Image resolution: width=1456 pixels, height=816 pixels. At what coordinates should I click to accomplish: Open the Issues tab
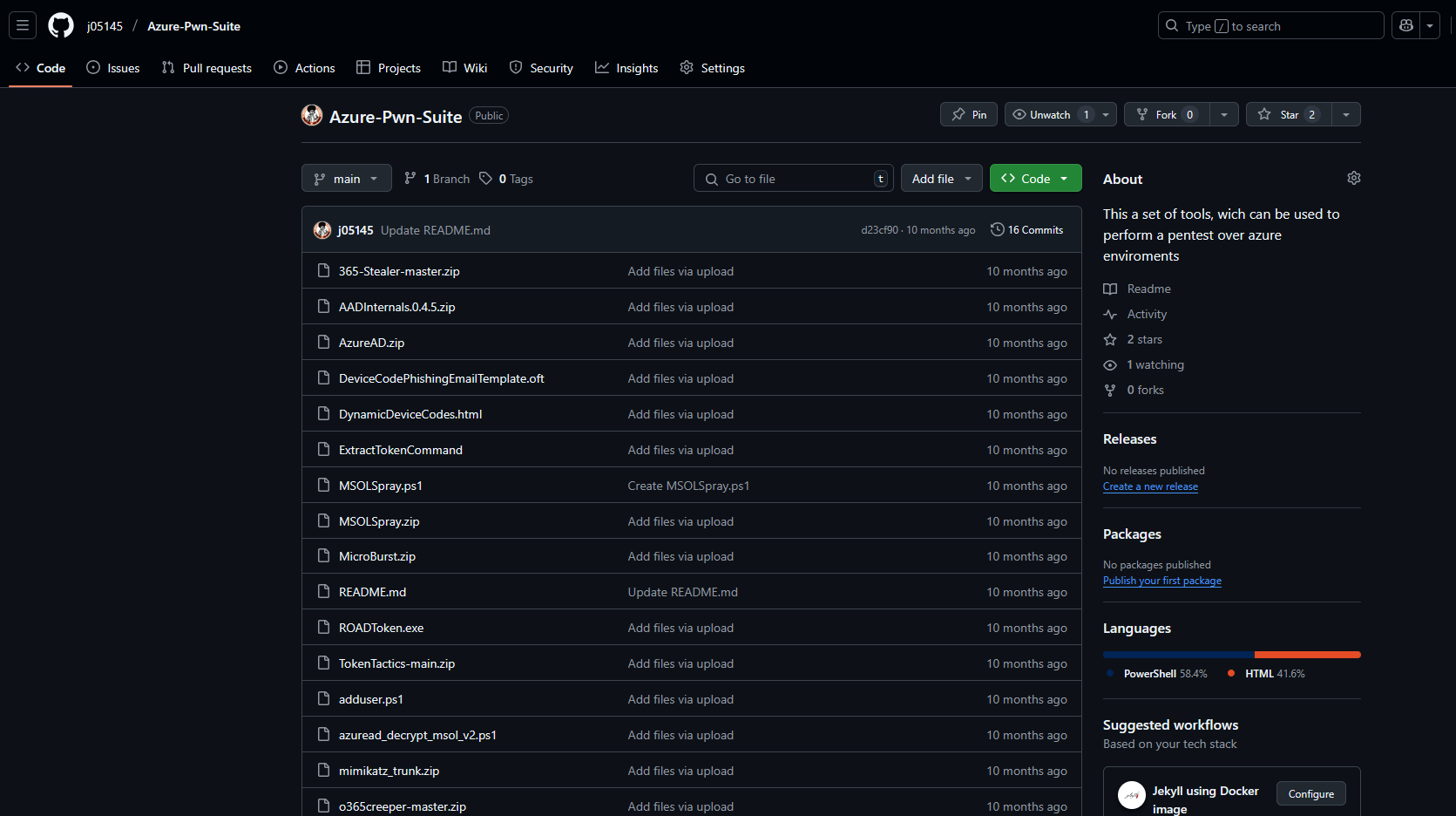(113, 67)
